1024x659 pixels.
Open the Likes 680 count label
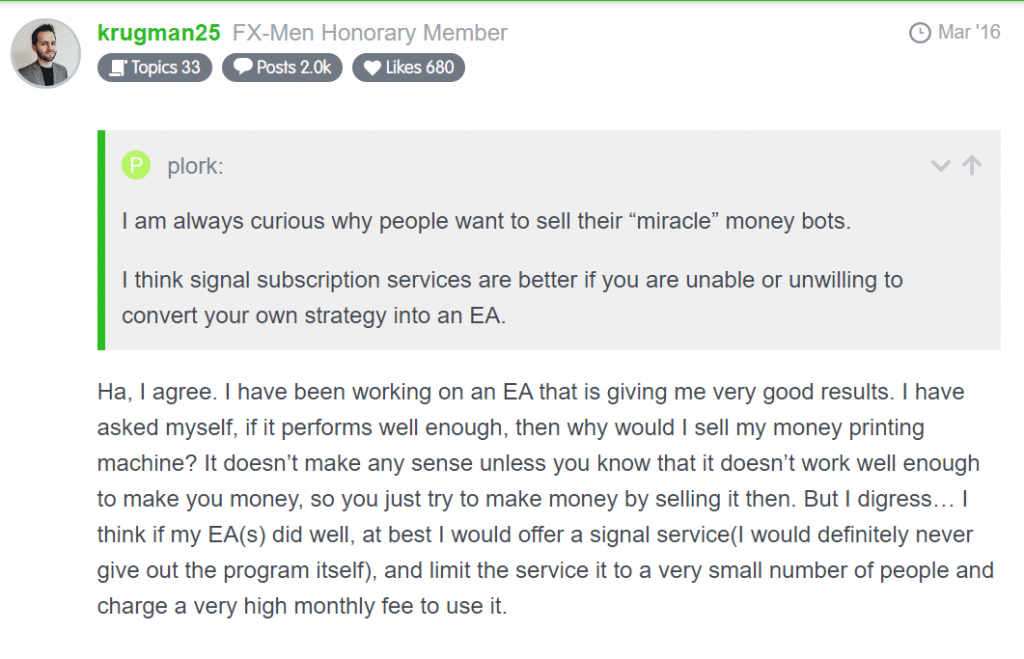419,67
